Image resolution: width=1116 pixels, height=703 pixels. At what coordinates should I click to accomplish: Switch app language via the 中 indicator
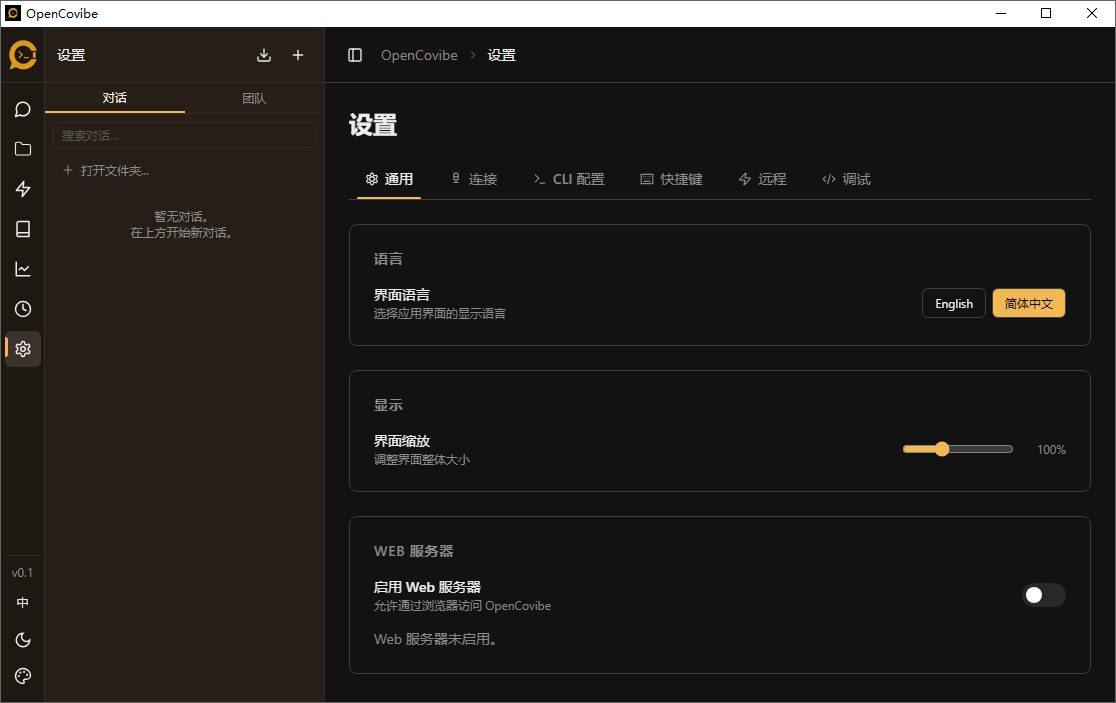pyautogui.click(x=22, y=603)
